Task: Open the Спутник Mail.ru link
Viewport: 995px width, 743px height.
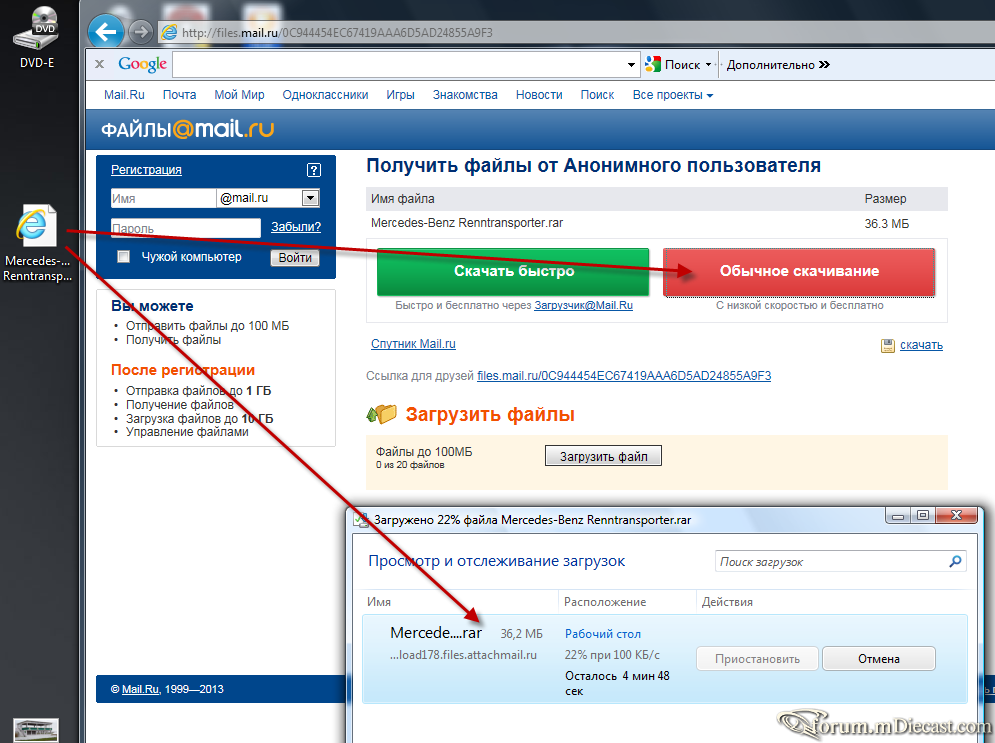Action: 413,344
